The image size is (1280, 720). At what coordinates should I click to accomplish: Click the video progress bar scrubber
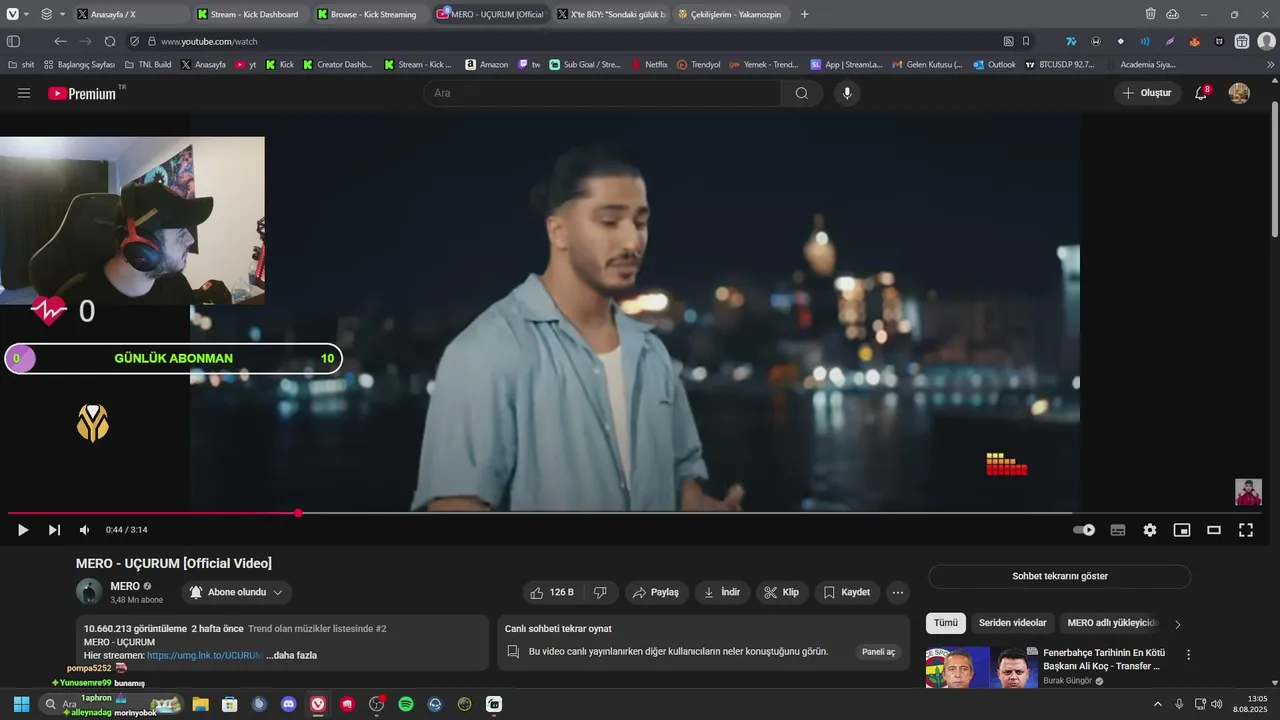[298, 513]
